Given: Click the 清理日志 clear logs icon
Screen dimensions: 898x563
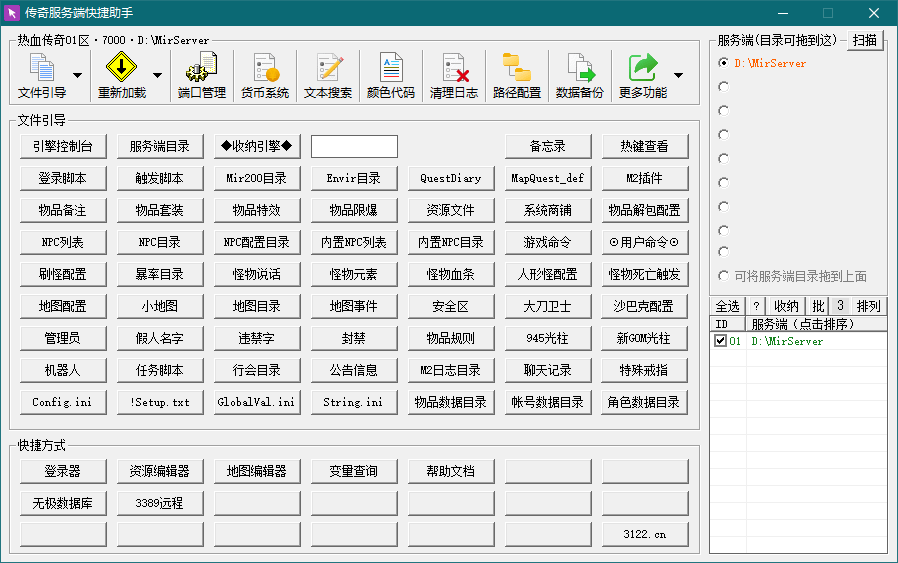Looking at the screenshot, I should pos(453,76).
